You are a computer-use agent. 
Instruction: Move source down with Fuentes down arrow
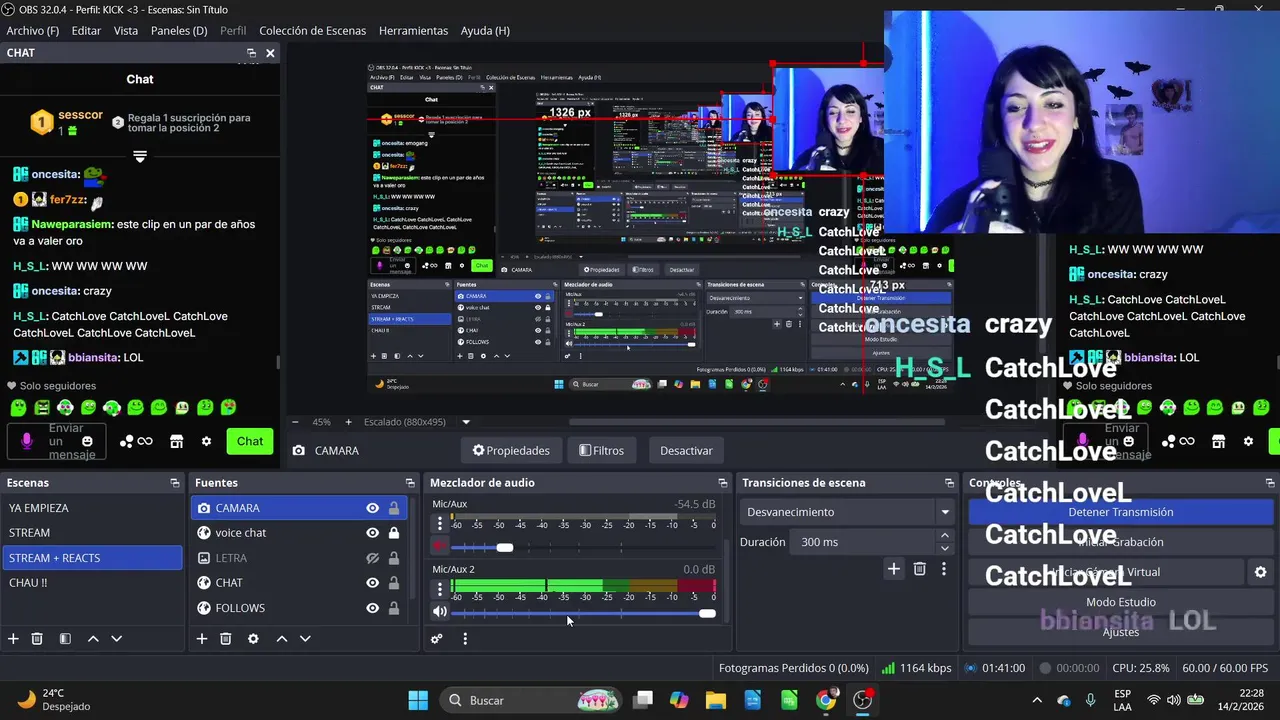pyautogui.click(x=305, y=638)
